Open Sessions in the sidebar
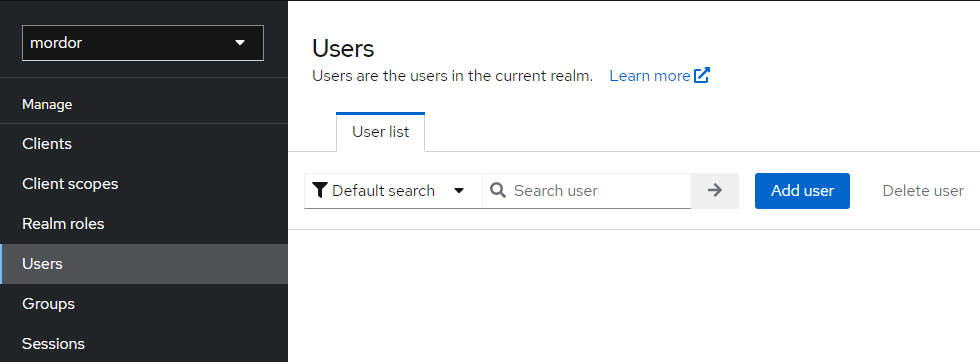 pos(144,344)
